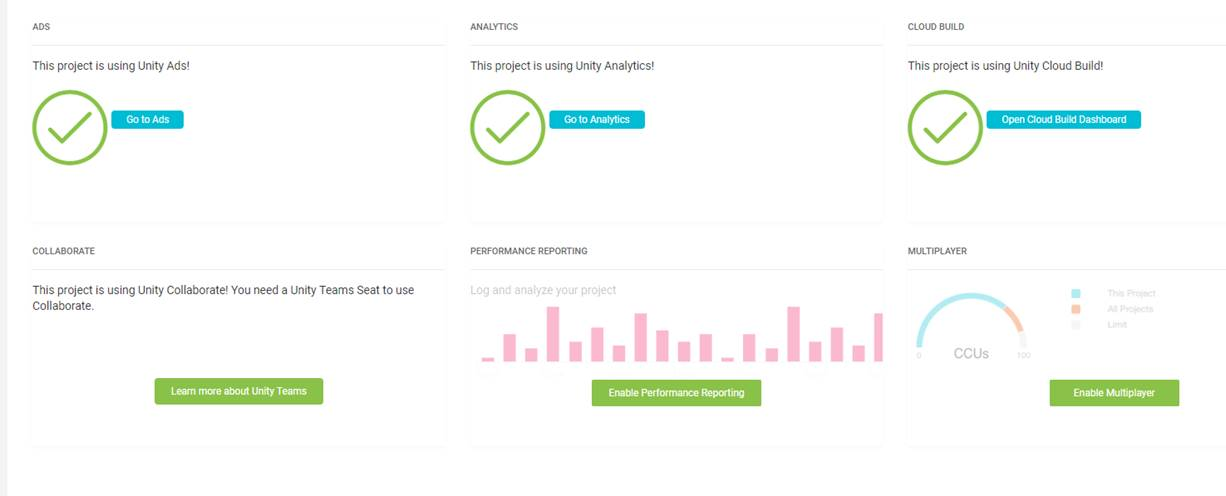
Task: Open Analytics via Go to Analytics button
Action: click(x=597, y=120)
